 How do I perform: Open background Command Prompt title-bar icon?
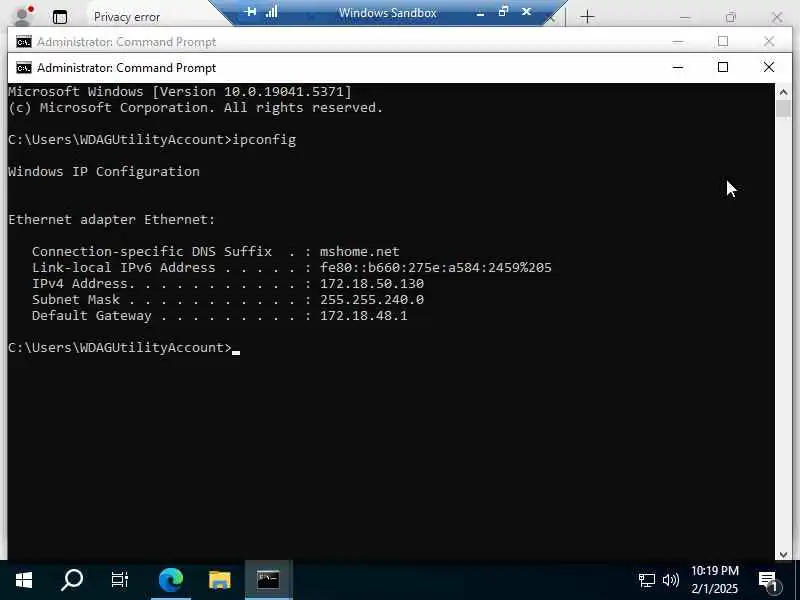coord(23,42)
